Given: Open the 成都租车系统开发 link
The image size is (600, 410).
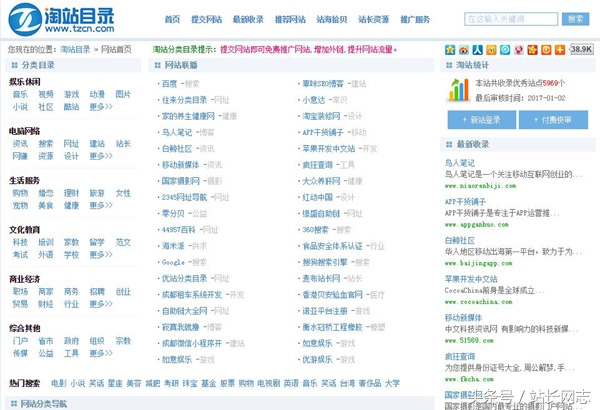Looking at the screenshot, I should point(192,295).
